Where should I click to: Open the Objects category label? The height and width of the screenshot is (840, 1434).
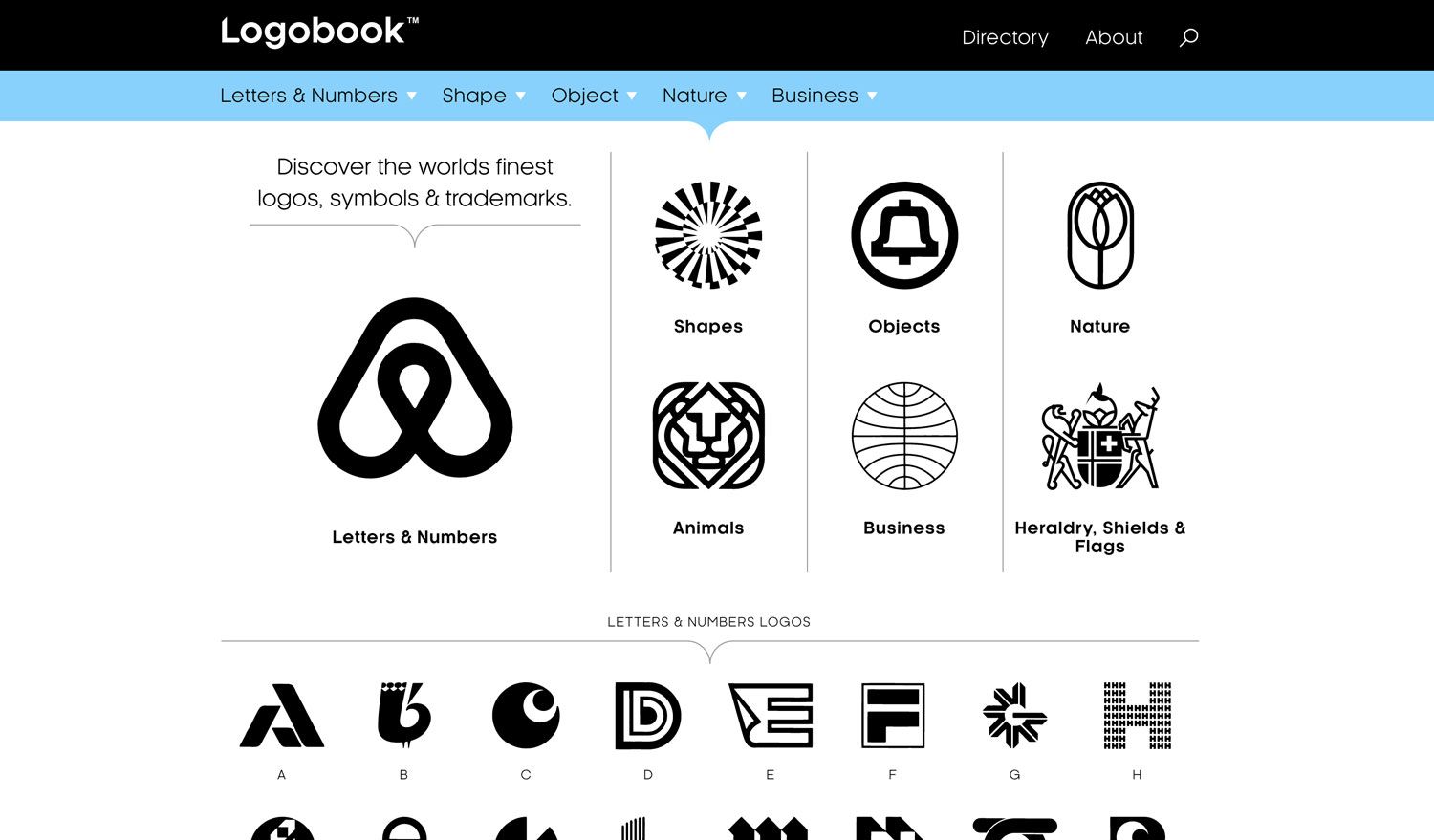pyautogui.click(x=904, y=326)
